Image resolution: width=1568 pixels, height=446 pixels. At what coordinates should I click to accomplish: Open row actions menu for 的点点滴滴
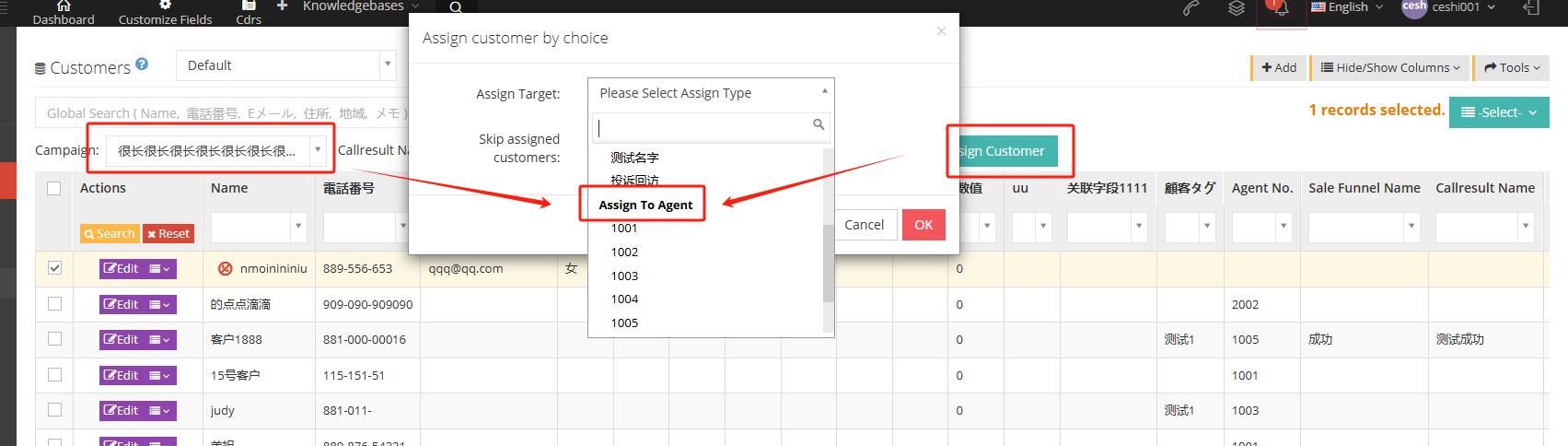tap(160, 304)
